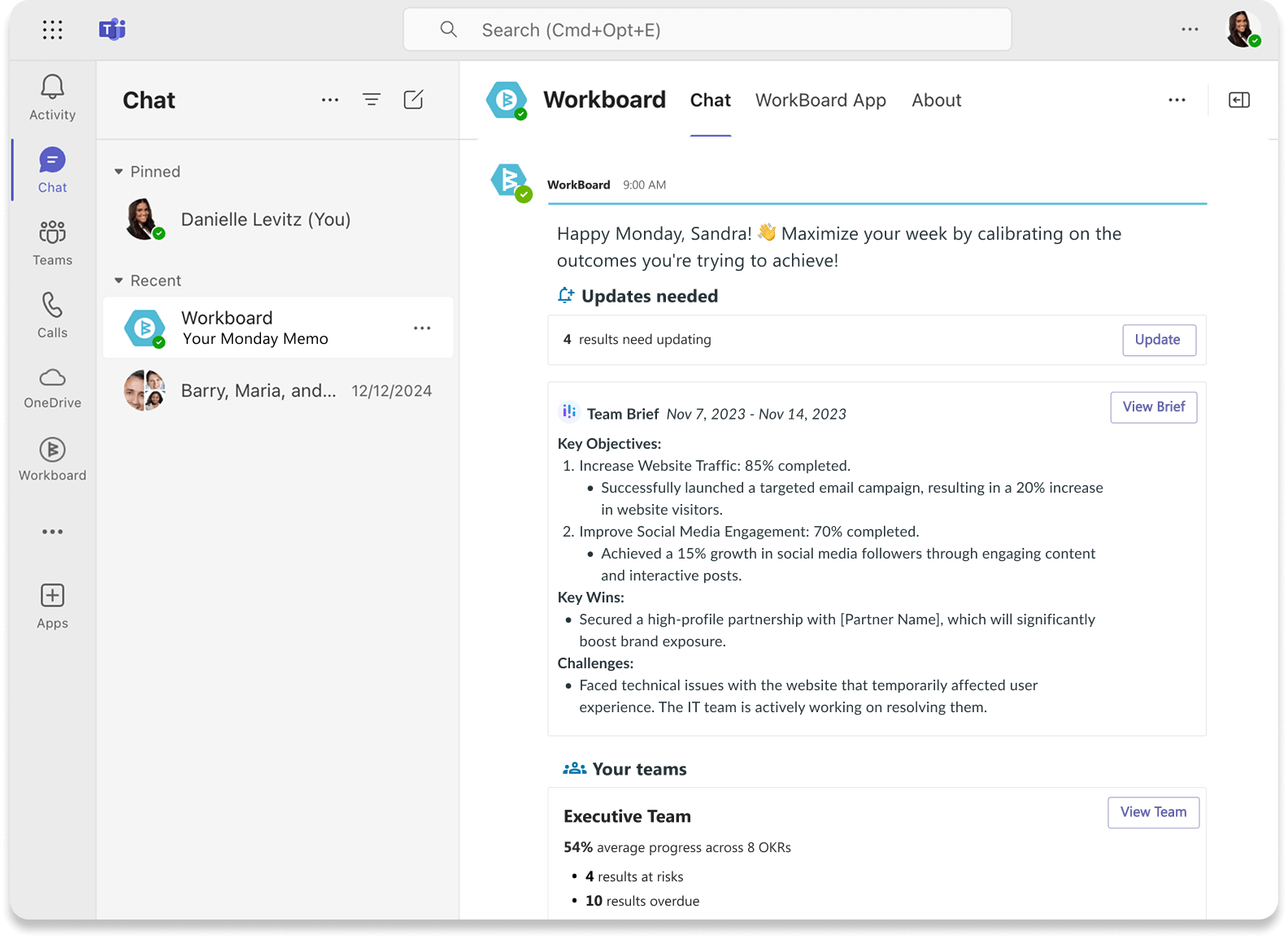Open Settings and more menu in title bar
1288x939 pixels.
(1190, 29)
